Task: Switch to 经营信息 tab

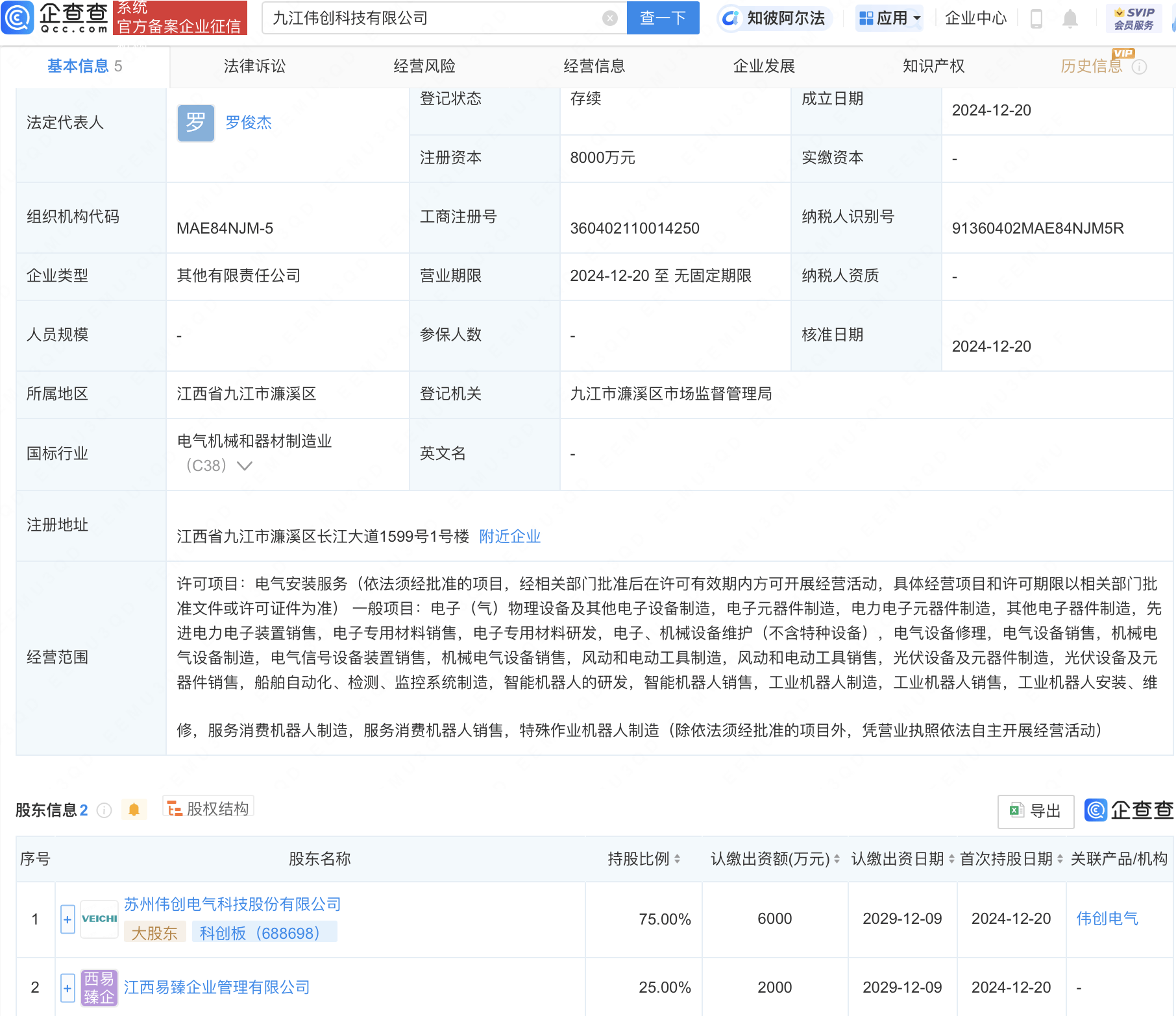Action: pos(594,66)
